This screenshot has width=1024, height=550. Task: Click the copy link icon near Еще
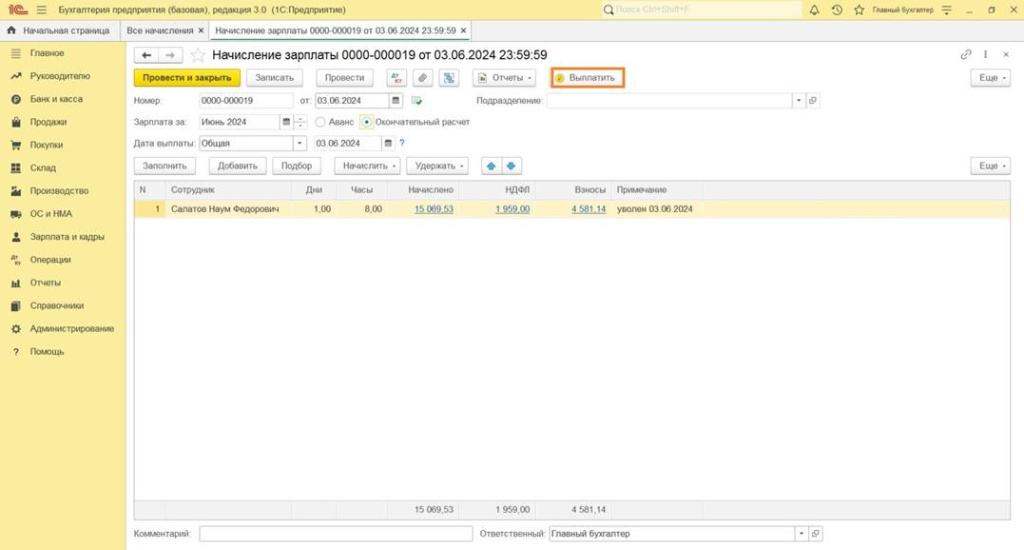[x=965, y=55]
